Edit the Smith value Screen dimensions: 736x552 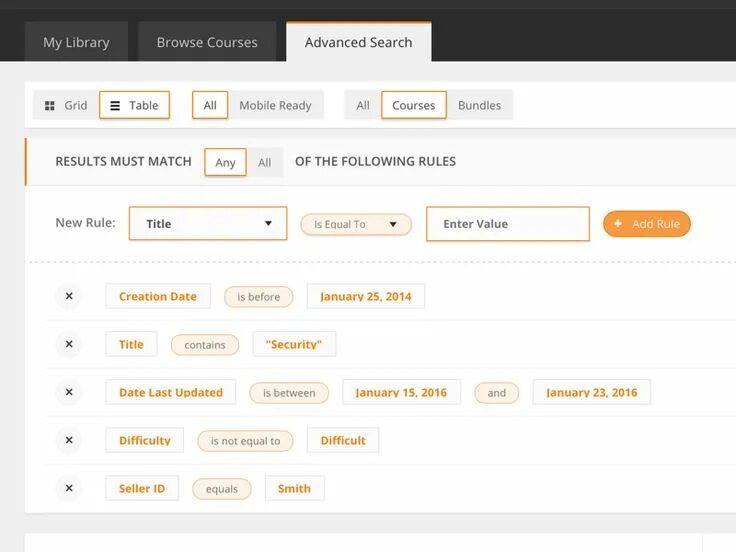tap(294, 488)
